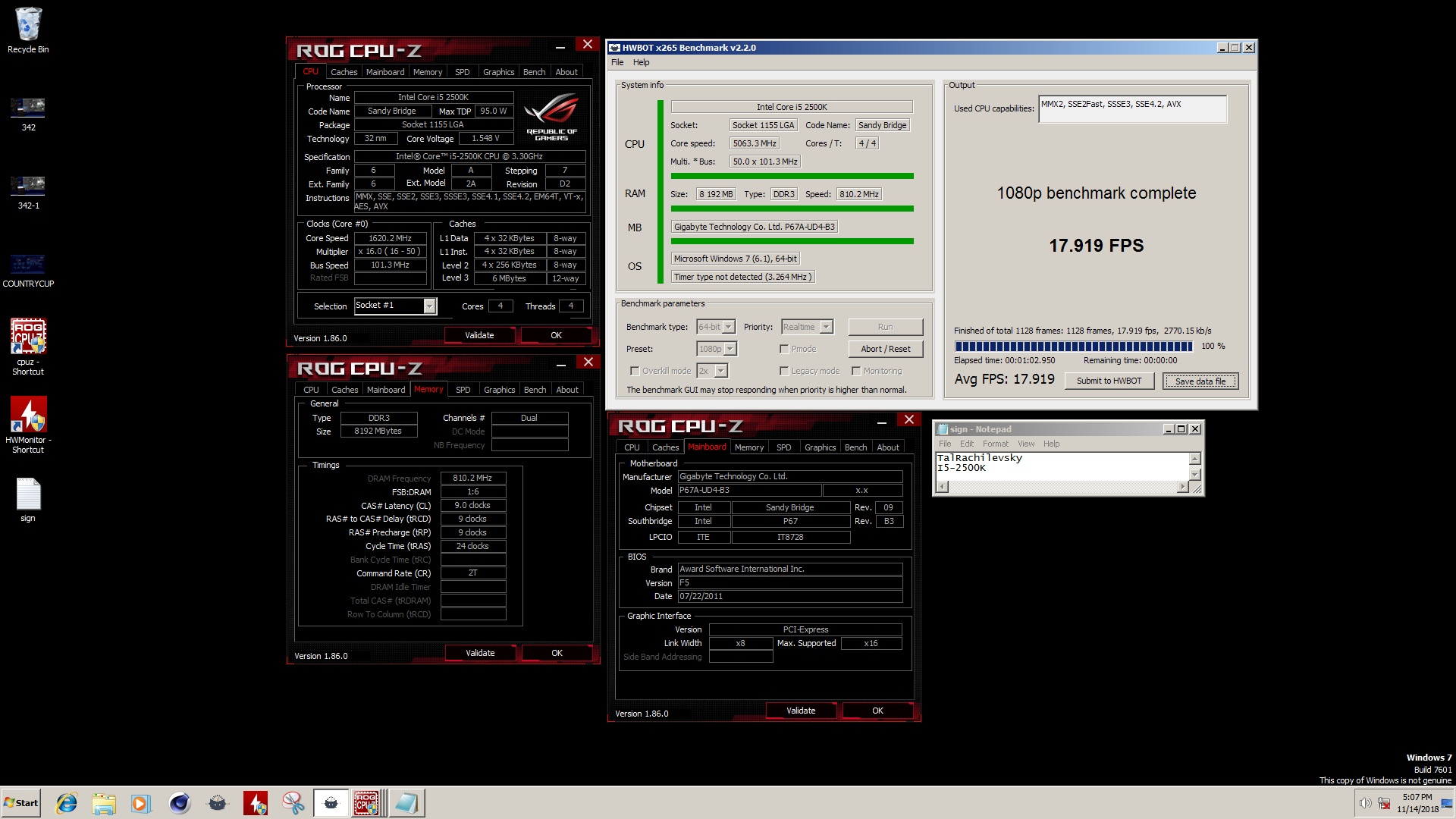Switch to CPU tab in Mainboard CPU-Z window
This screenshot has width=1456, height=819.
632,447
